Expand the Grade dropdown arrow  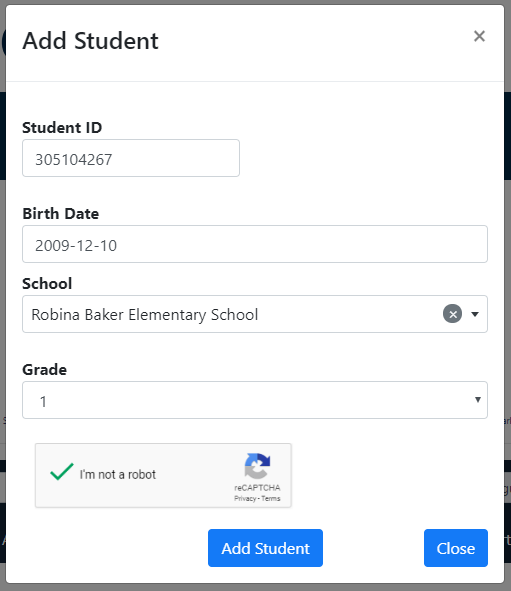click(x=477, y=400)
